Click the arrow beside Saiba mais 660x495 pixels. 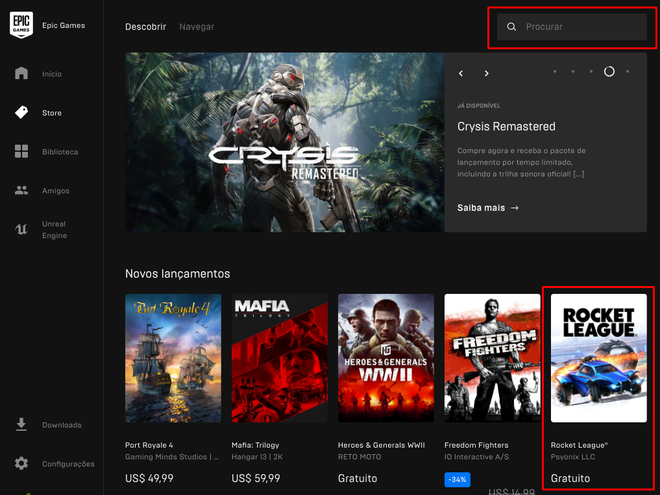tap(514, 208)
